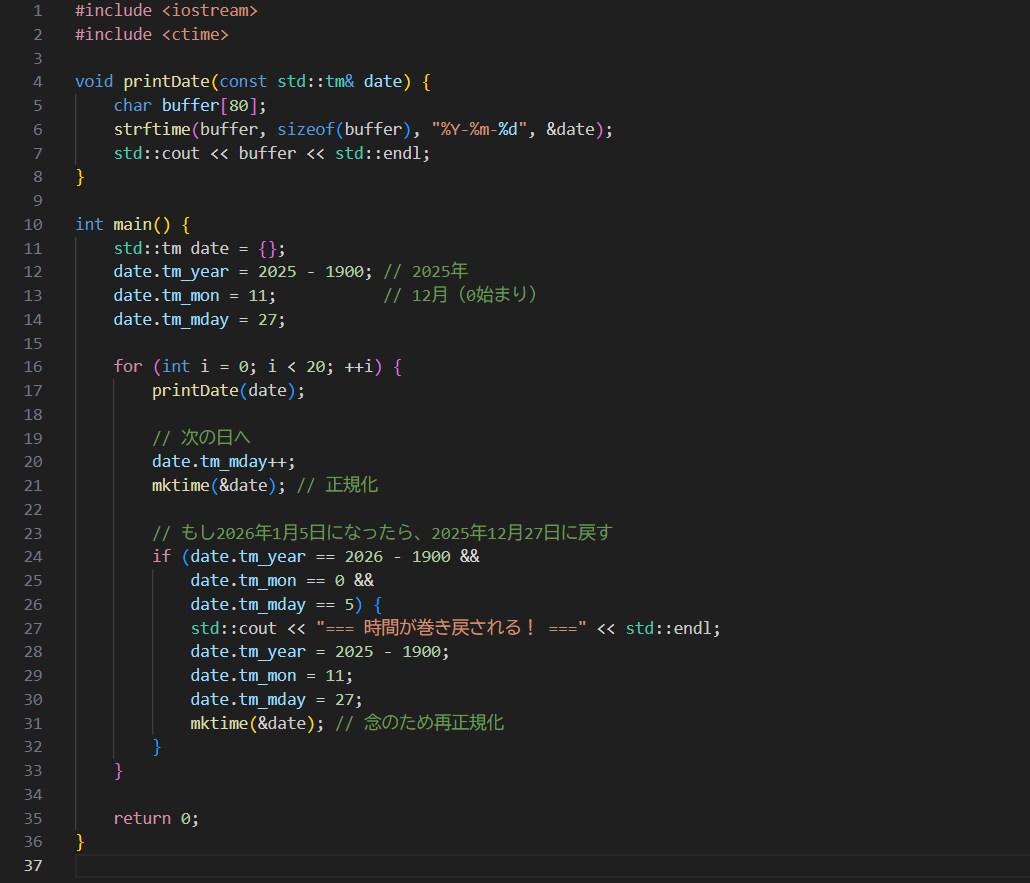The width and height of the screenshot is (1030, 883).
Task: Click the printDate function definition name
Action: tap(162, 82)
